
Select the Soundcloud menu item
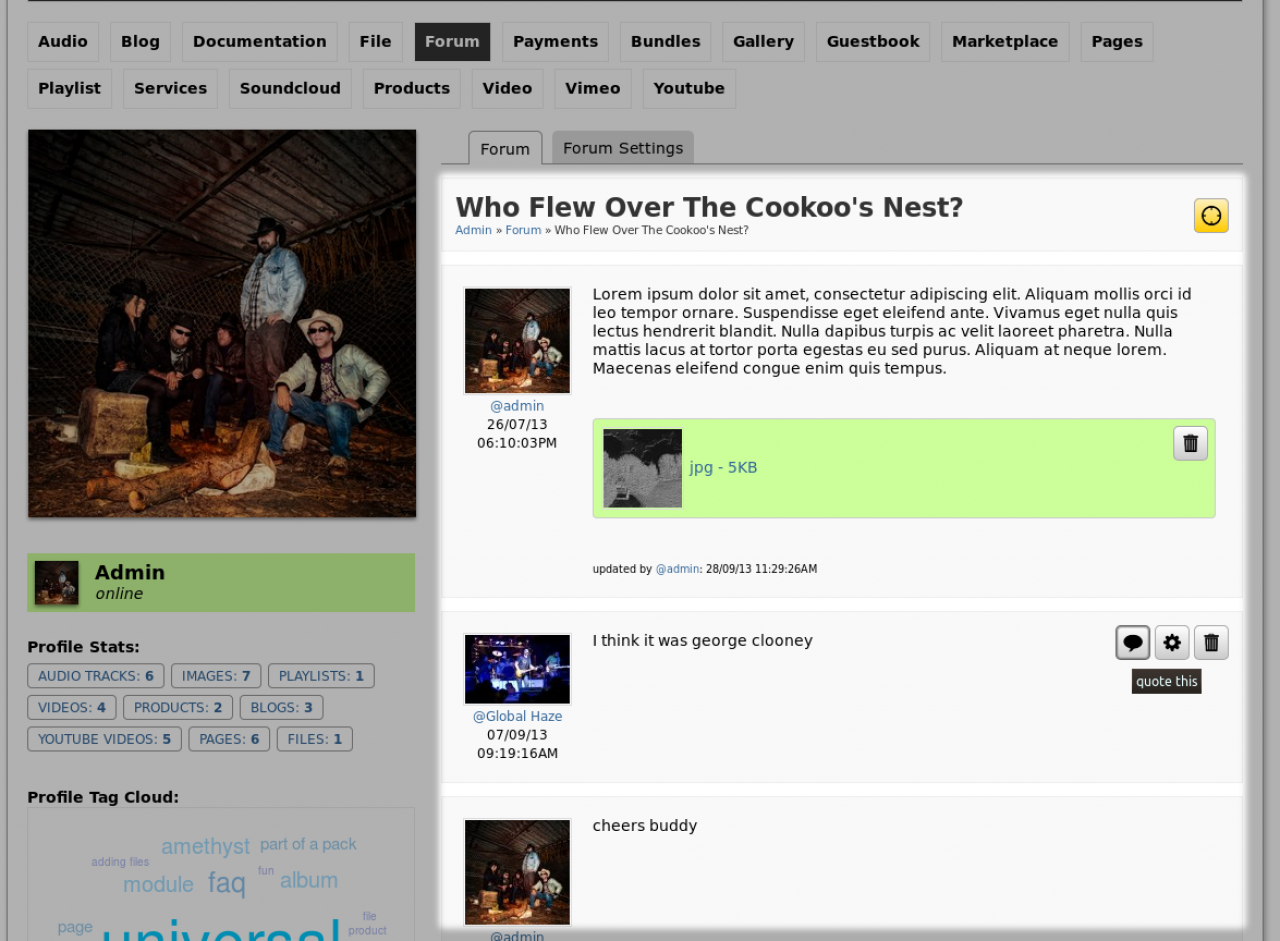290,88
